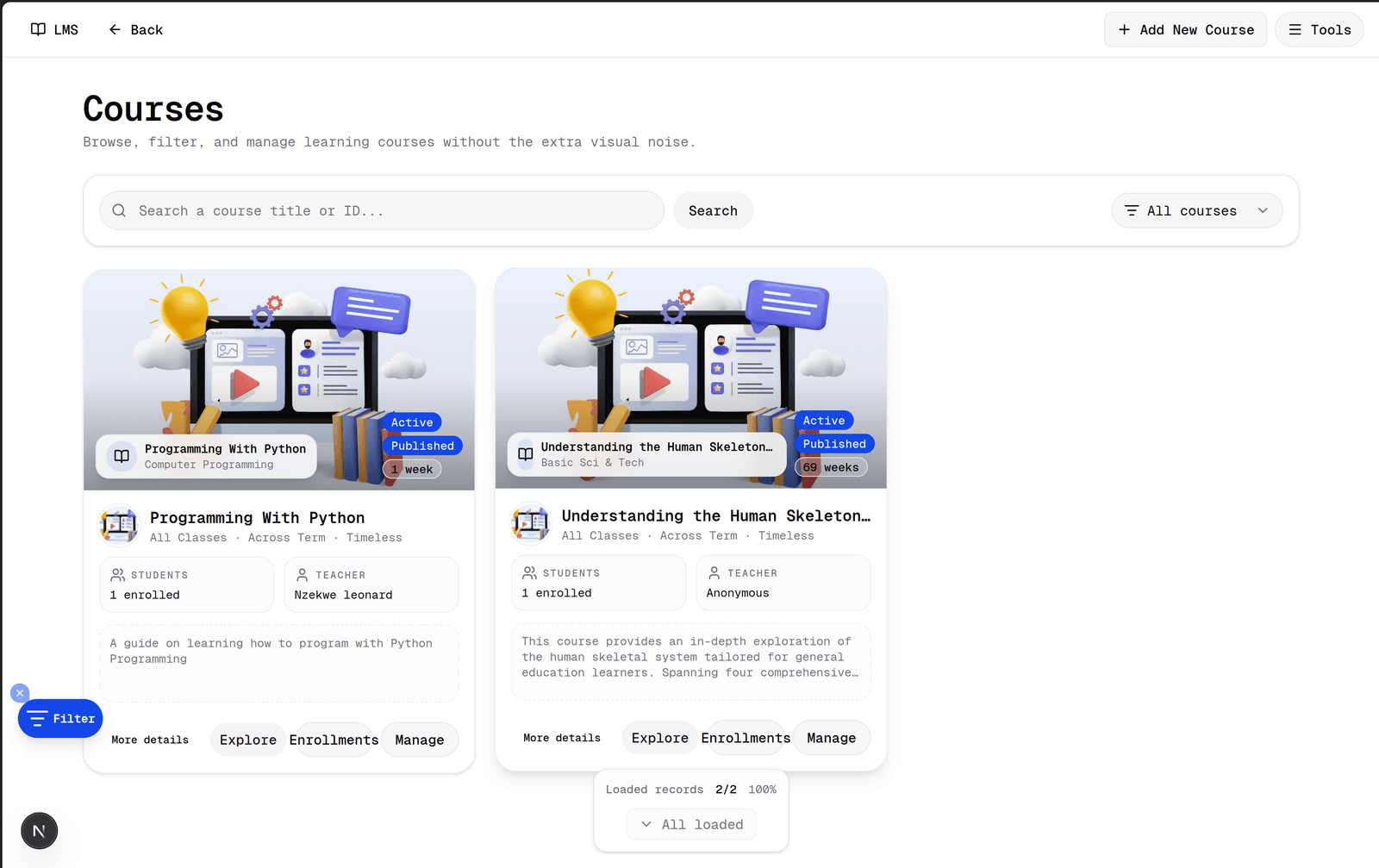The image size is (1379, 868).
Task: Click Students icon on Python card
Action: point(117,575)
